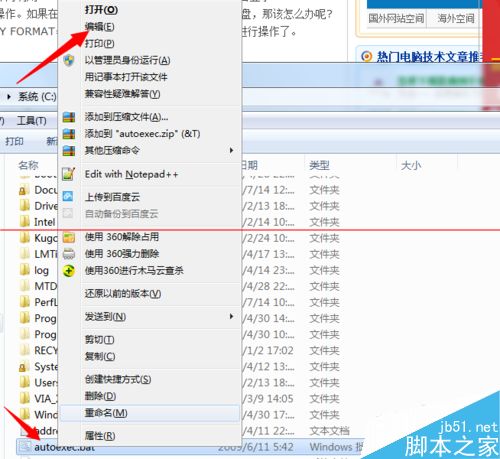Click folder icon of the Intel folder
The width and height of the screenshot is (500, 459).
(25, 221)
